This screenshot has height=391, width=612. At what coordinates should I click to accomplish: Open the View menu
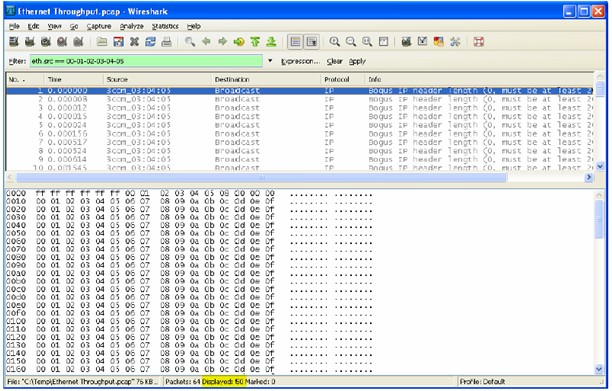(x=54, y=26)
